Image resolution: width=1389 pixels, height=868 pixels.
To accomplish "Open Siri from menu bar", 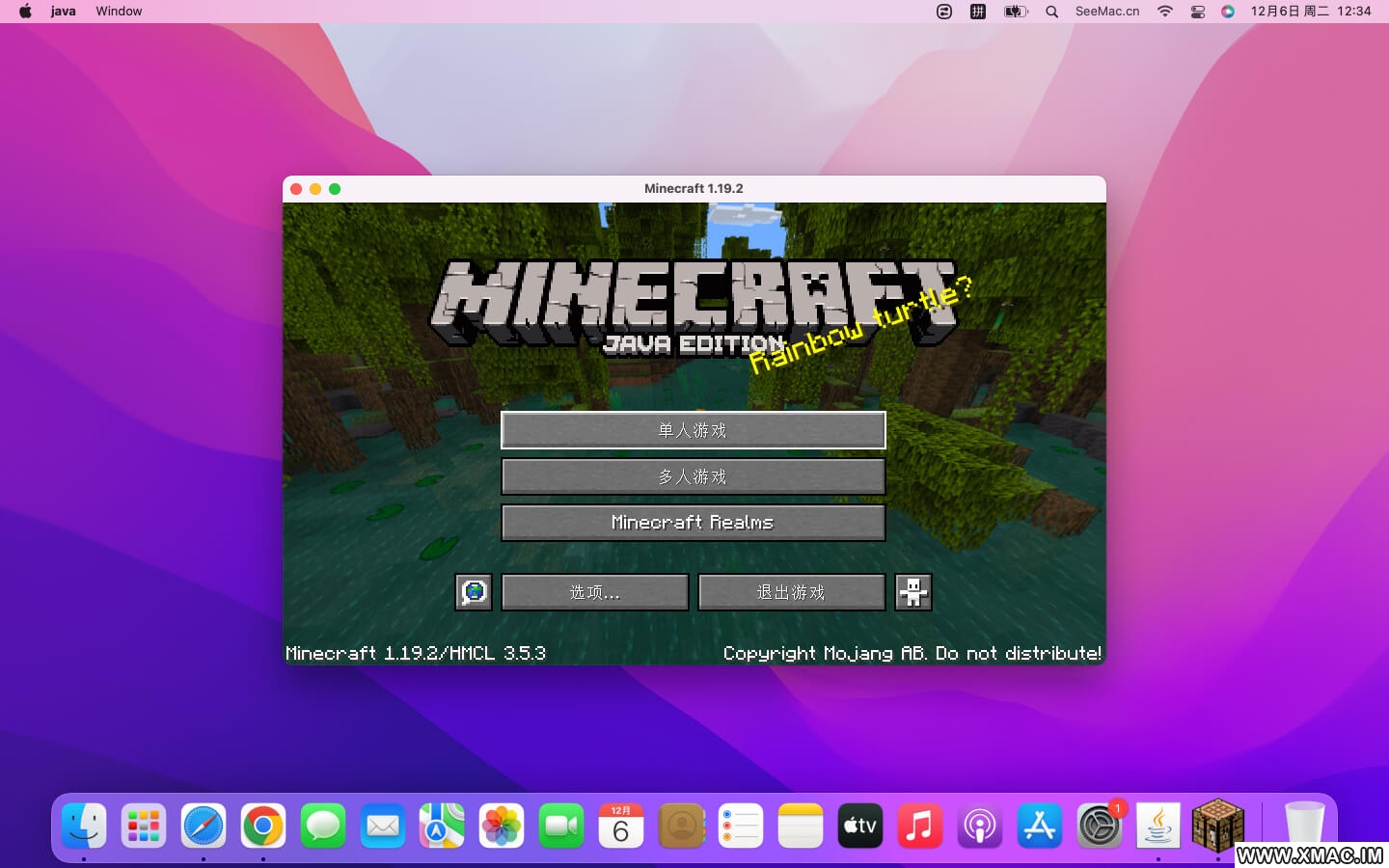I will [x=1228, y=12].
